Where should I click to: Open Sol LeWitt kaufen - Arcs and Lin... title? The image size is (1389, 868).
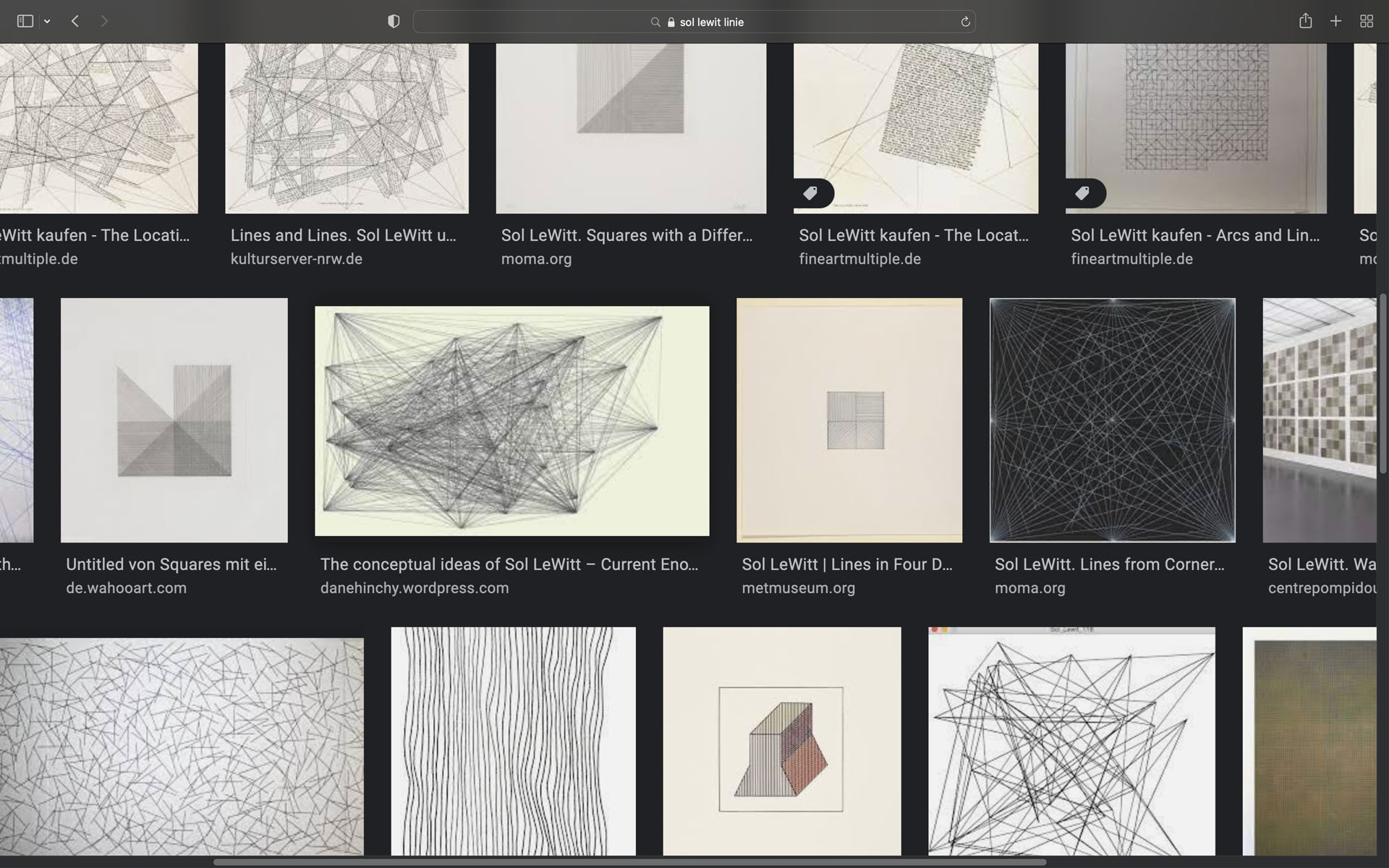(1195, 235)
